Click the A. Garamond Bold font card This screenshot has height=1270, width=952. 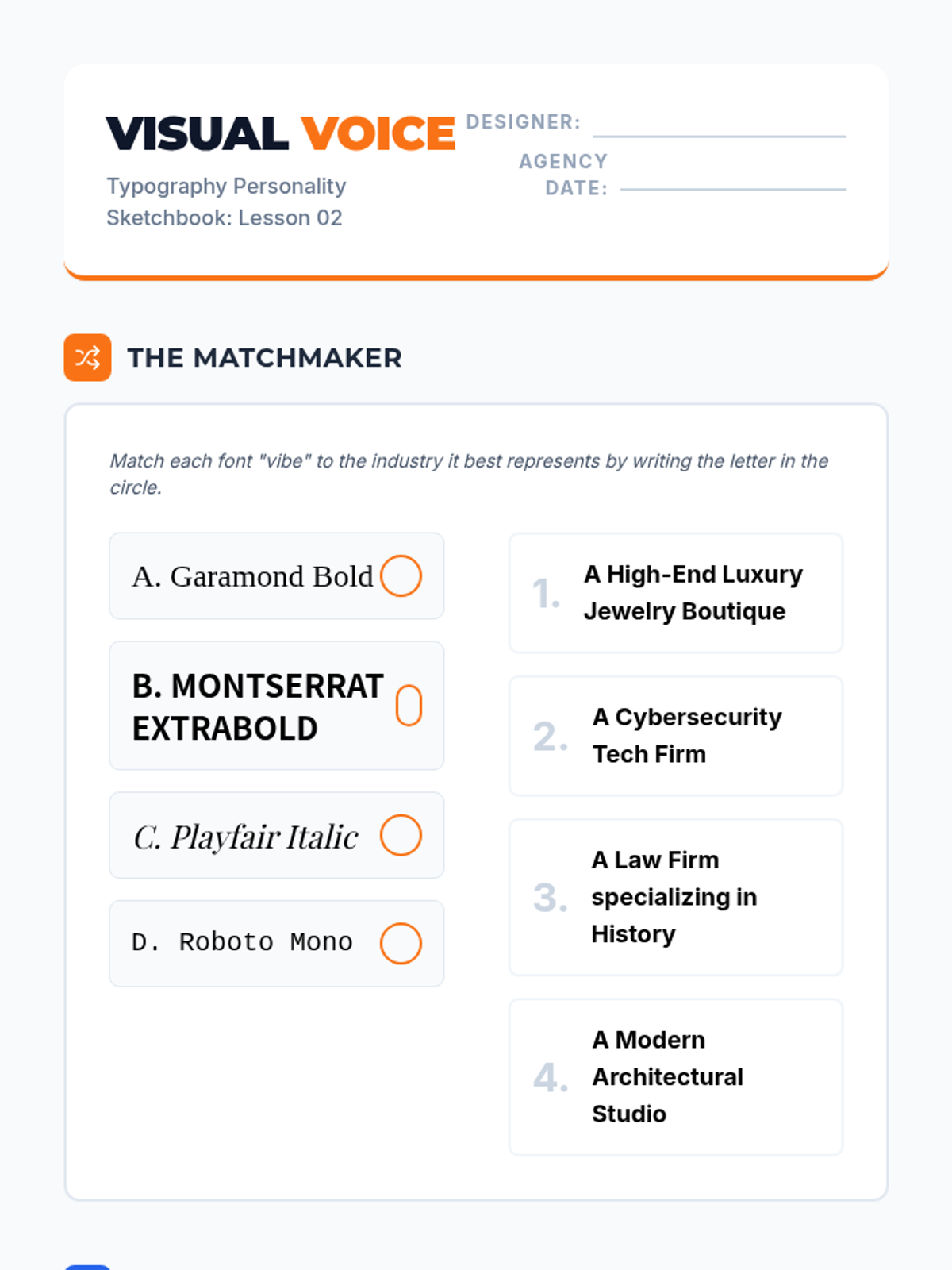pos(277,575)
